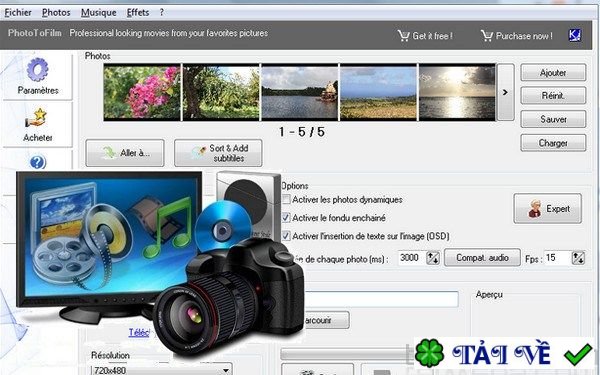The image size is (600, 375).
Task: Toggle Activer l'insertion de texte (OSD) checkbox
Action: pyautogui.click(x=286, y=236)
